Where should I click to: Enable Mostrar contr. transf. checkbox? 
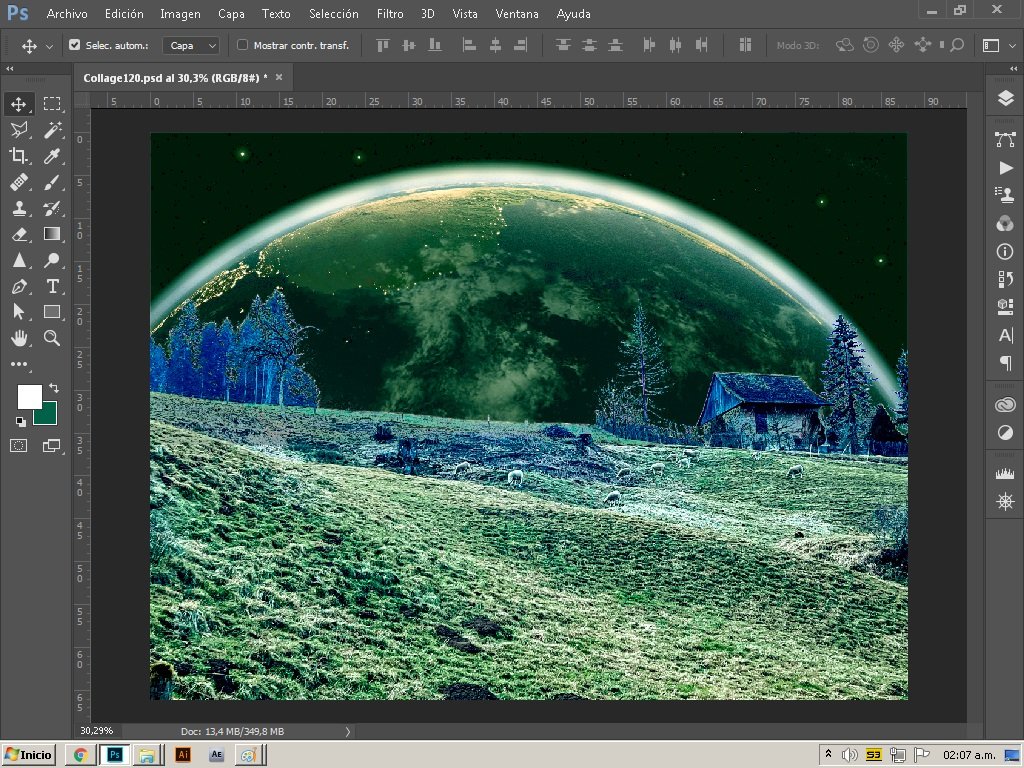(242, 45)
